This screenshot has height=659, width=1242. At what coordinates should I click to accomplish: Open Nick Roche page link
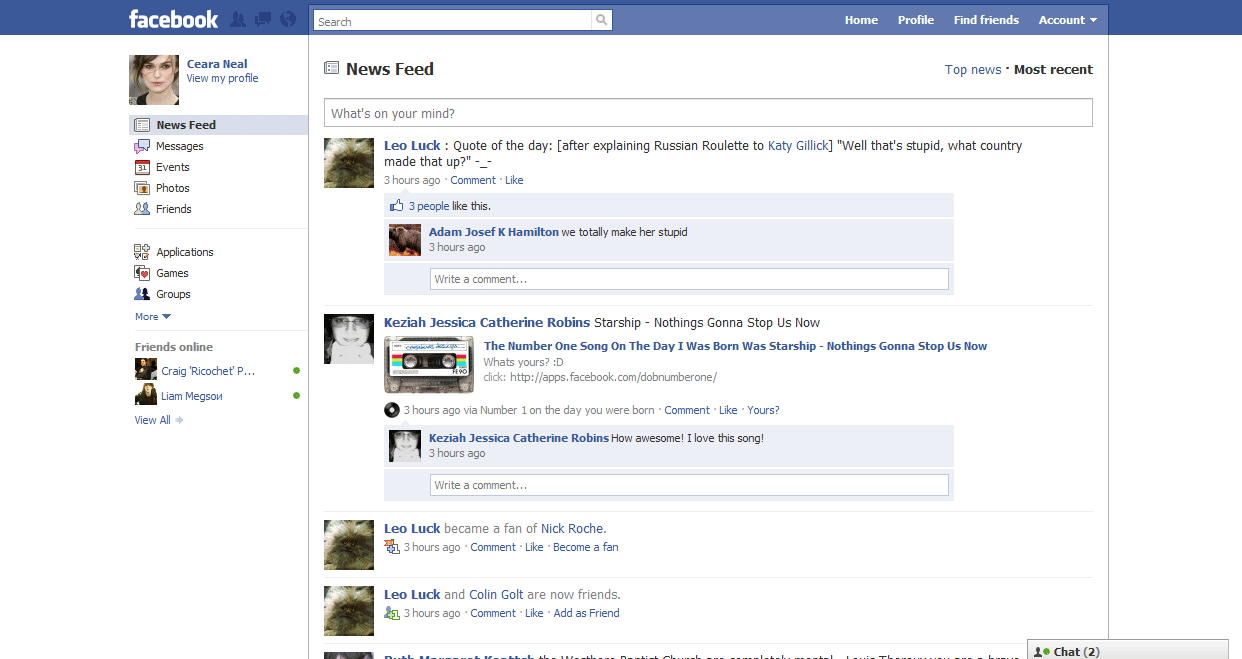coord(572,529)
